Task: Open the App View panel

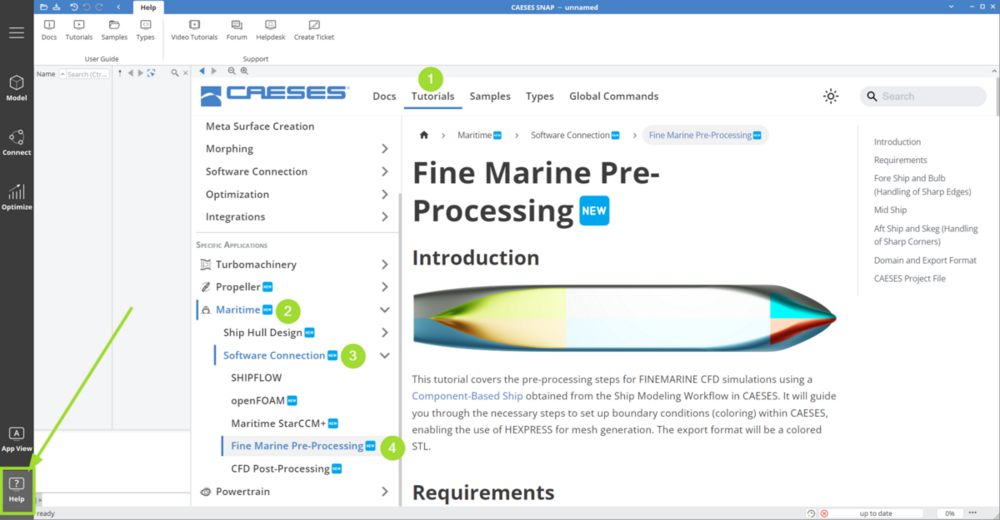Action: 17,440
